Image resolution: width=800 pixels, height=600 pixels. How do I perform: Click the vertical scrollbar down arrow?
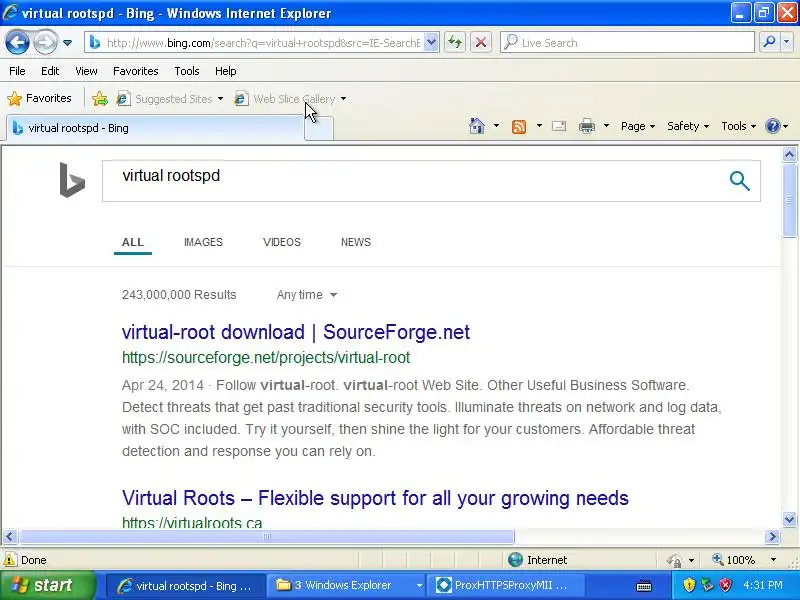tap(789, 520)
